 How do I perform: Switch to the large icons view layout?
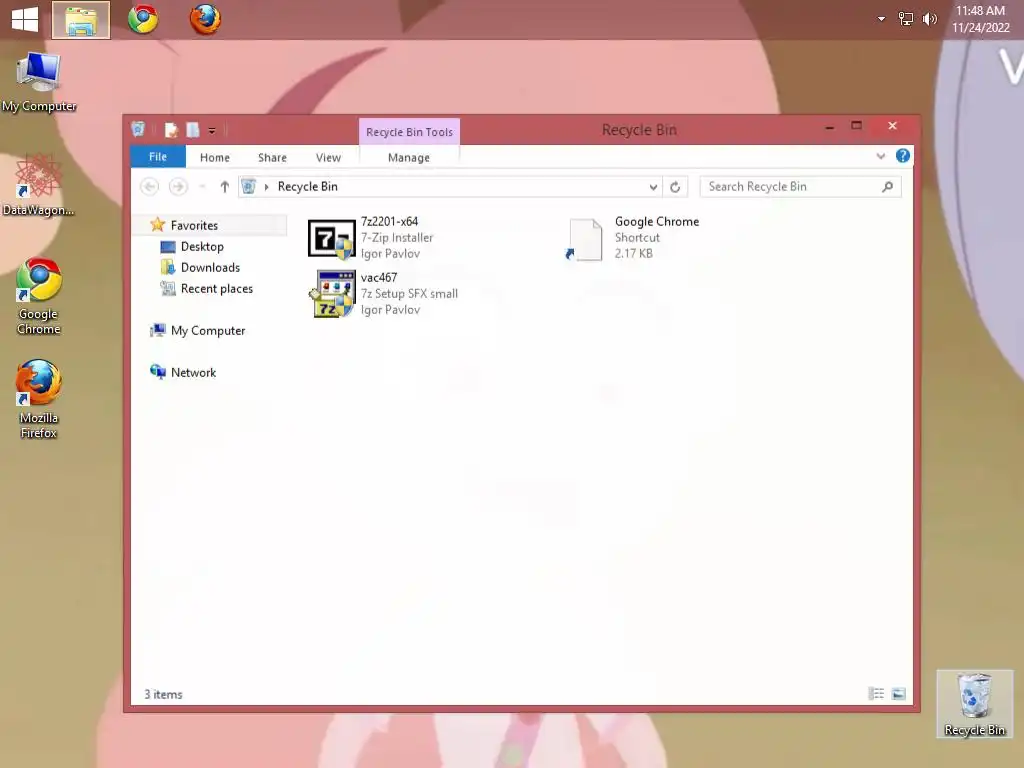point(899,694)
